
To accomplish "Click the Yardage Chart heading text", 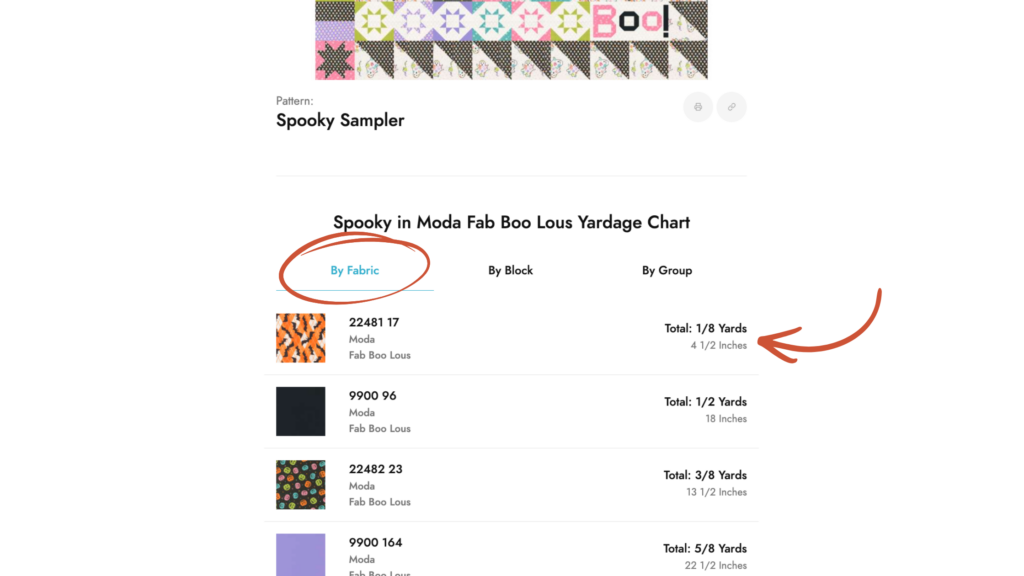I will pos(511,222).
